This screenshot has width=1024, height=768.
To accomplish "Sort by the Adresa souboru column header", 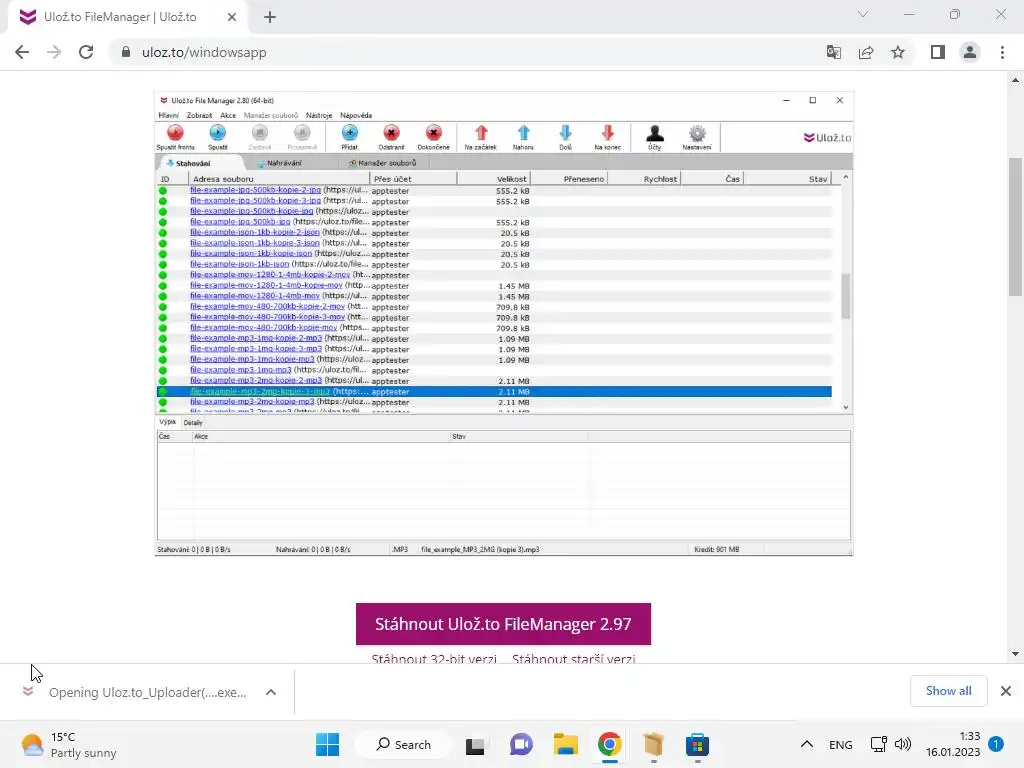I will 279,178.
